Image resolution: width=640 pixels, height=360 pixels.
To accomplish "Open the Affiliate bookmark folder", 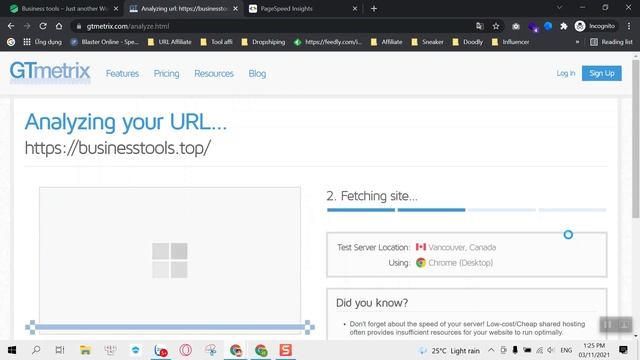I will coord(387,42).
